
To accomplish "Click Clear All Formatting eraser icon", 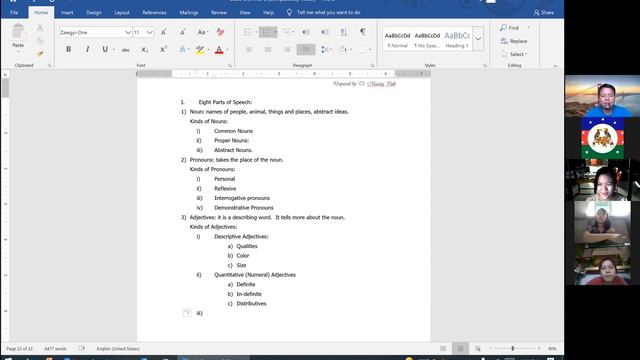I will 220,32.
